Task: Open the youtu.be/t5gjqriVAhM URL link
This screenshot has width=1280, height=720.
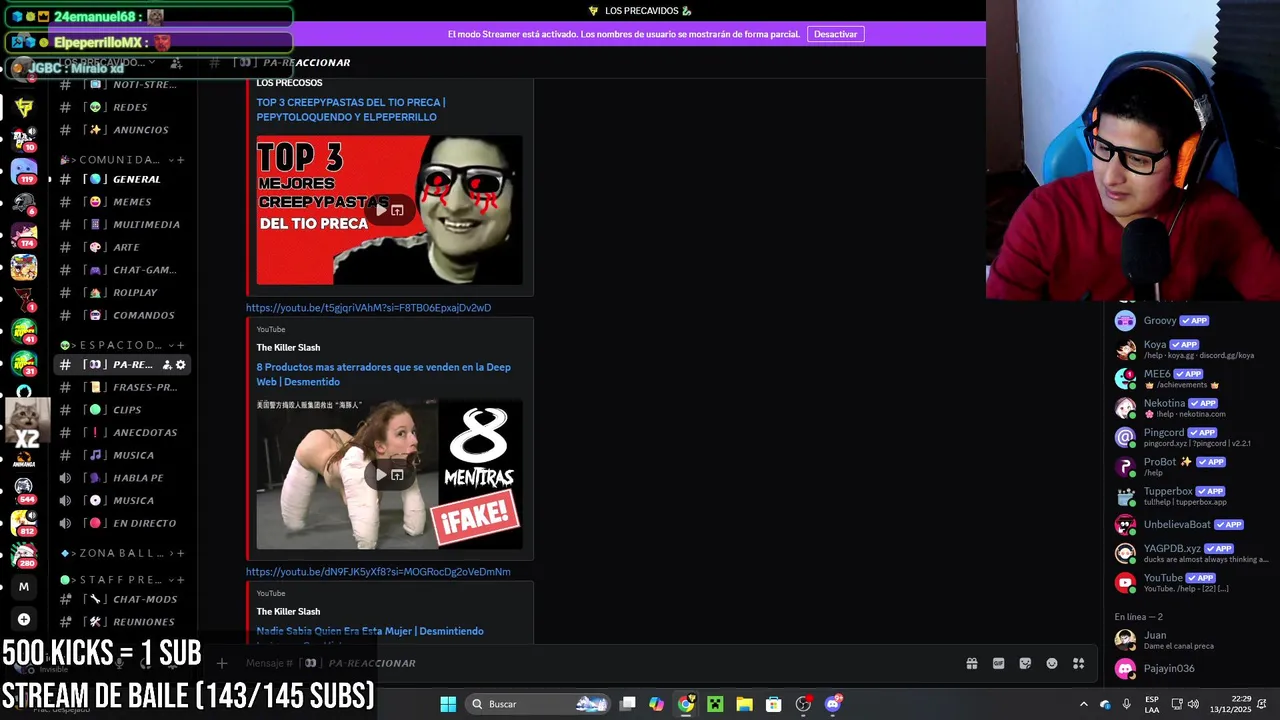Action: [368, 308]
